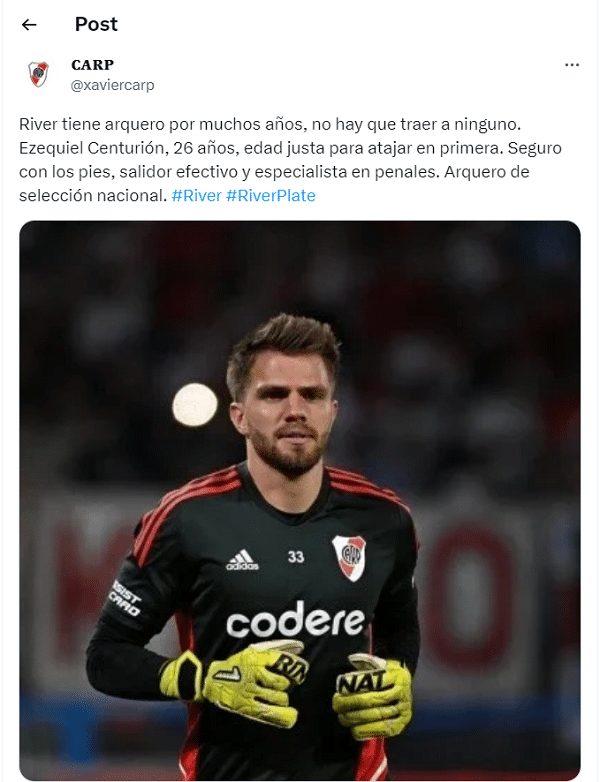Open the CARP display name profile
Screen dimensions: 600x782
pos(92,65)
